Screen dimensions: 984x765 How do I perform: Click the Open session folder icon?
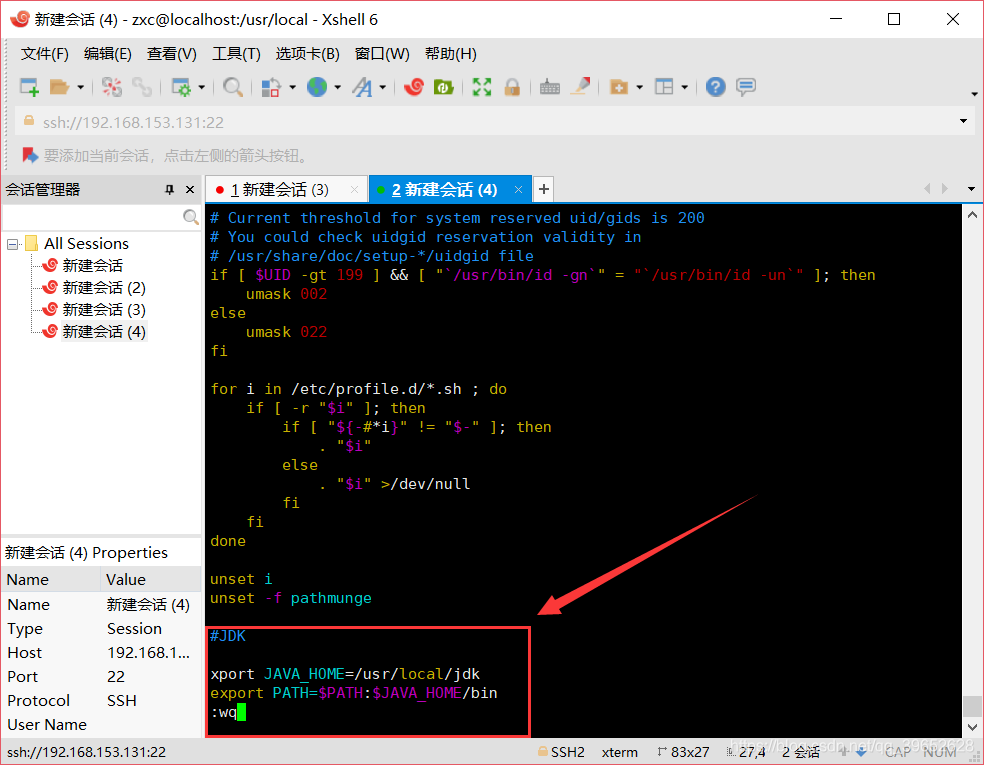point(60,87)
